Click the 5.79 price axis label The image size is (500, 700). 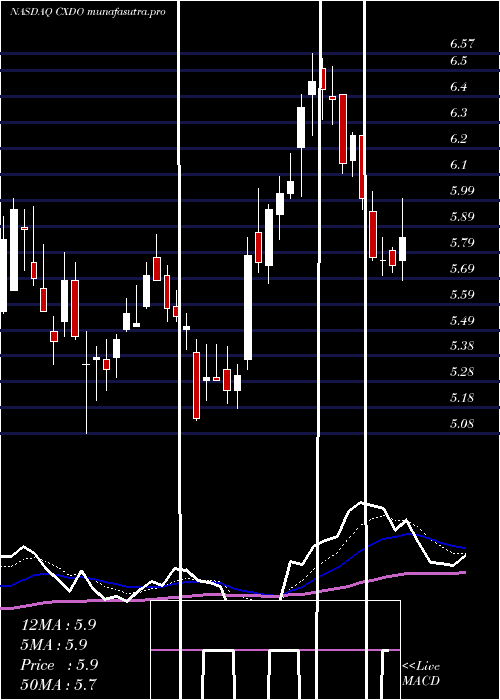coord(462,243)
